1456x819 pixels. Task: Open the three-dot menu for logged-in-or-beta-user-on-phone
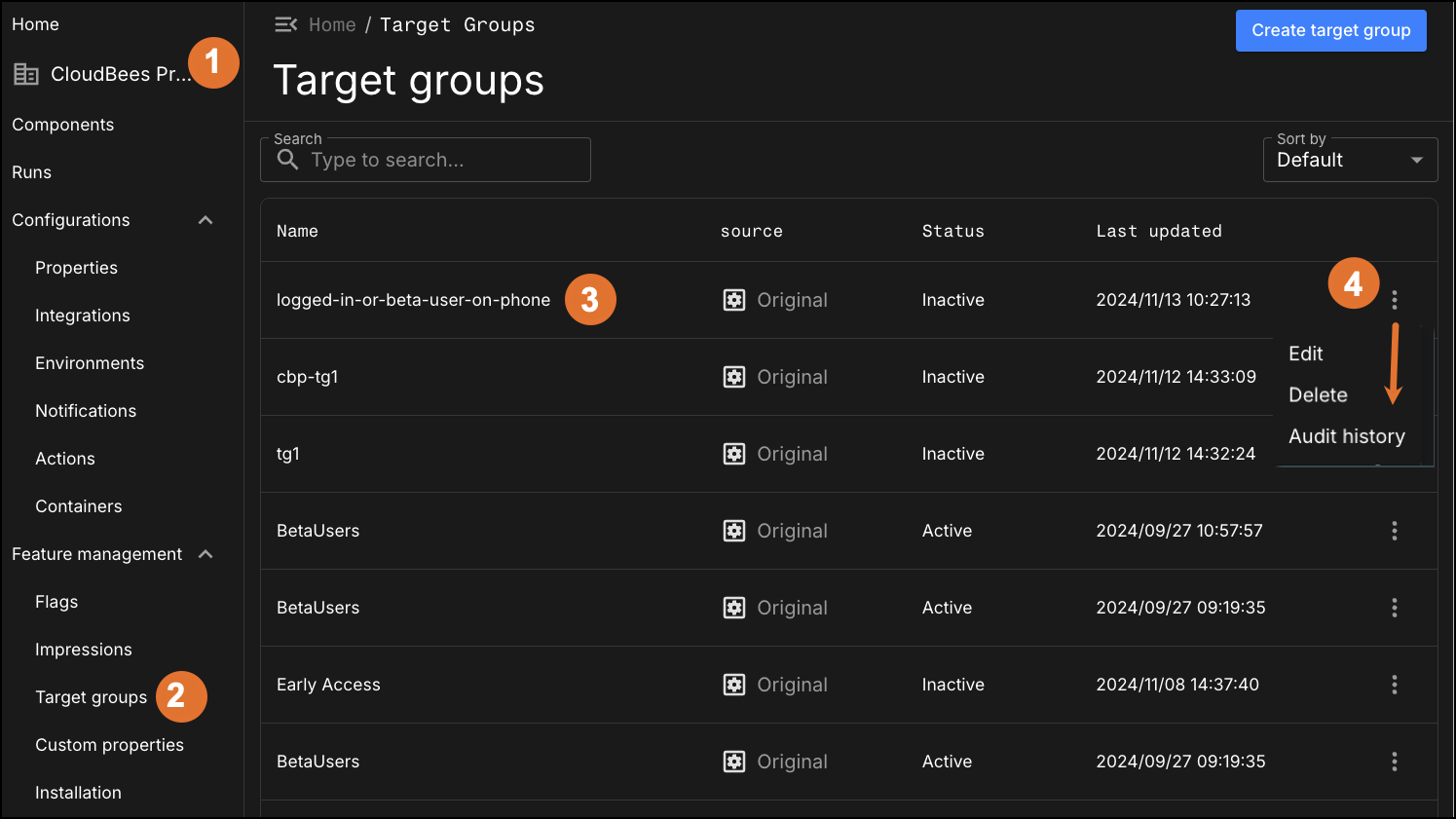(x=1395, y=300)
